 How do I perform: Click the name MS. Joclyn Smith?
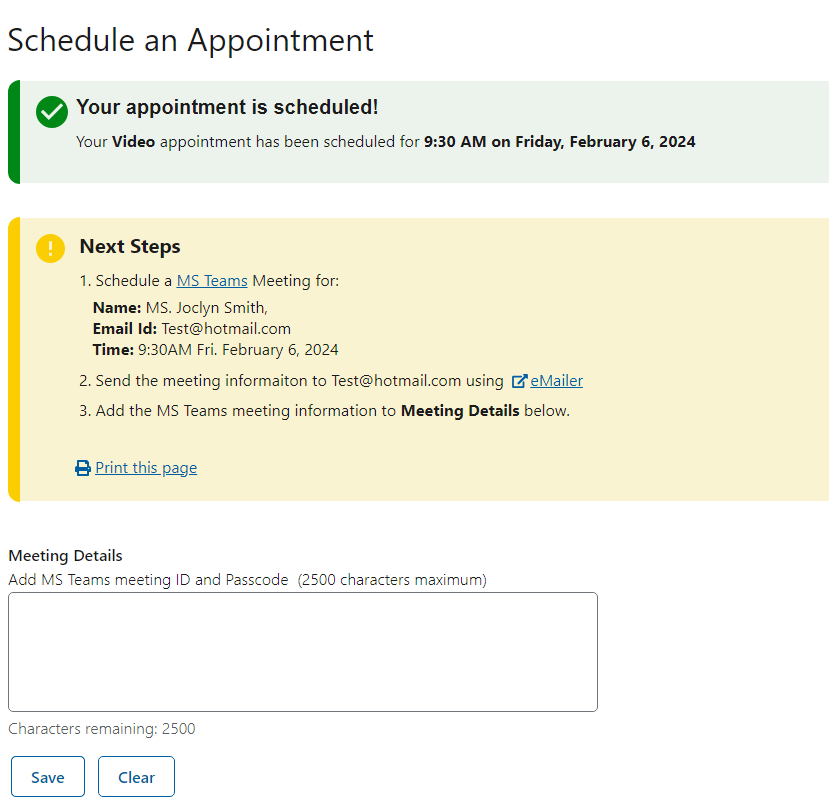206,308
